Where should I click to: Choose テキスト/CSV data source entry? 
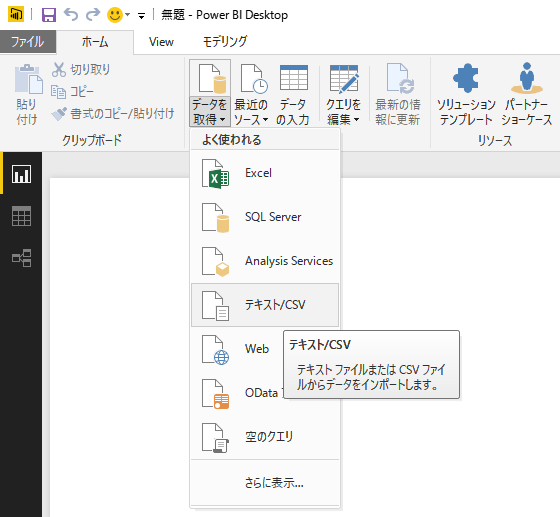tap(265, 305)
